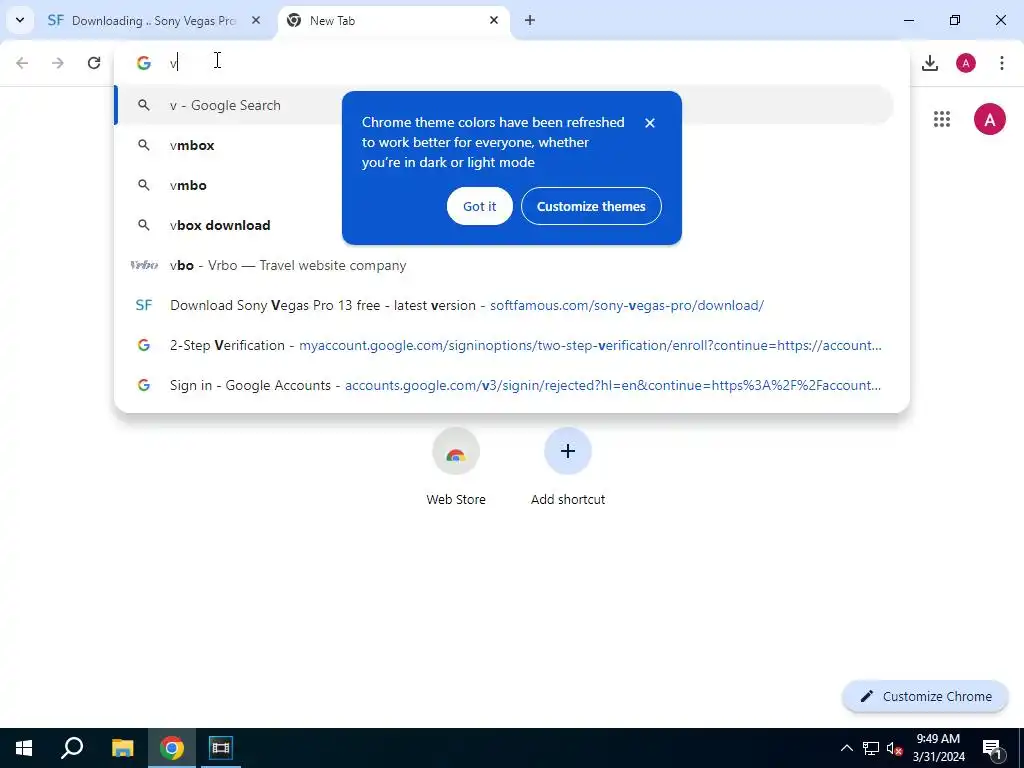Image resolution: width=1024 pixels, height=768 pixels.
Task: Open the Google apps grid icon
Action: [942, 119]
